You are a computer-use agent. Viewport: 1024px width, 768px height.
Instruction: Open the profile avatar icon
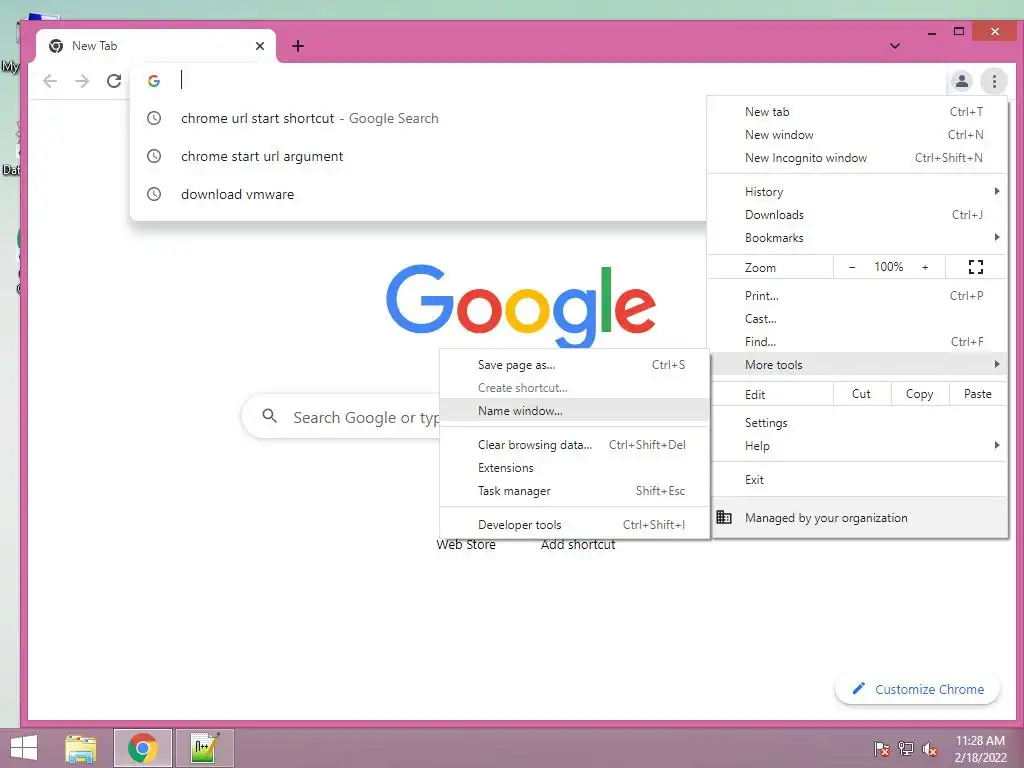[961, 81]
